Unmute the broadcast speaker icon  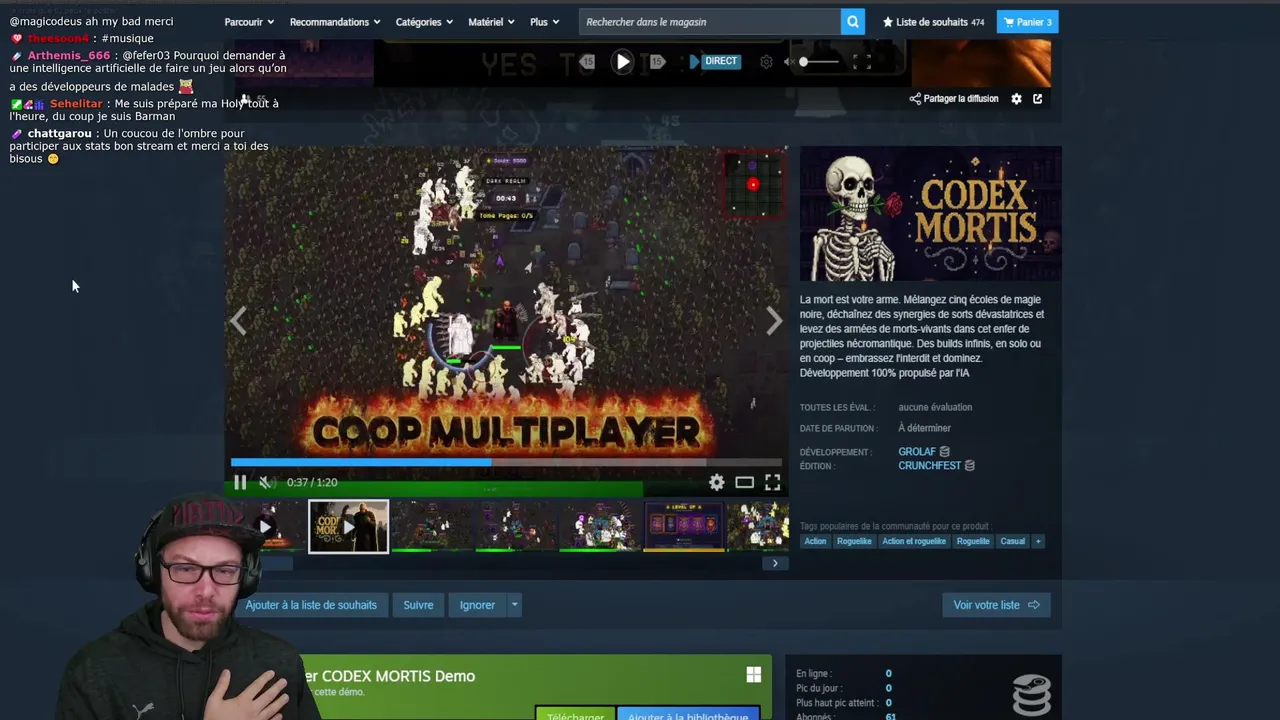point(789,62)
